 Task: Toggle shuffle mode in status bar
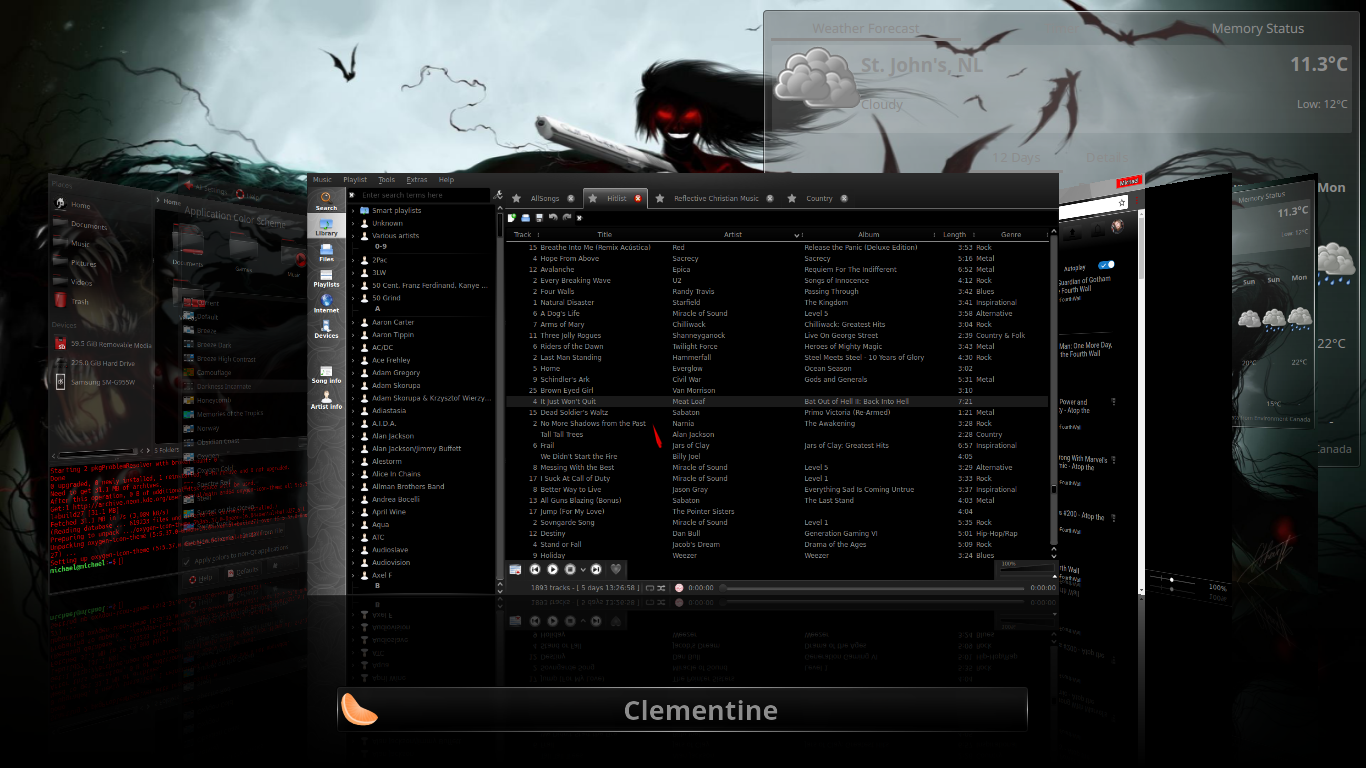coord(662,588)
